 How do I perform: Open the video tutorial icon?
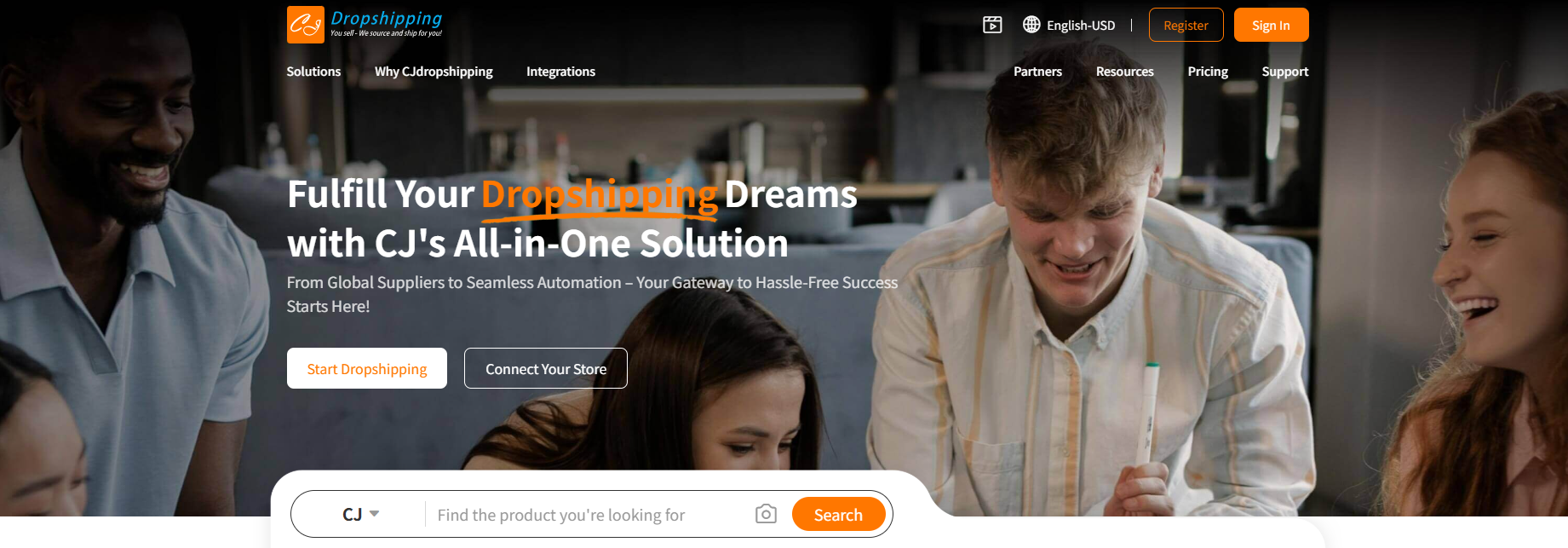(x=992, y=25)
